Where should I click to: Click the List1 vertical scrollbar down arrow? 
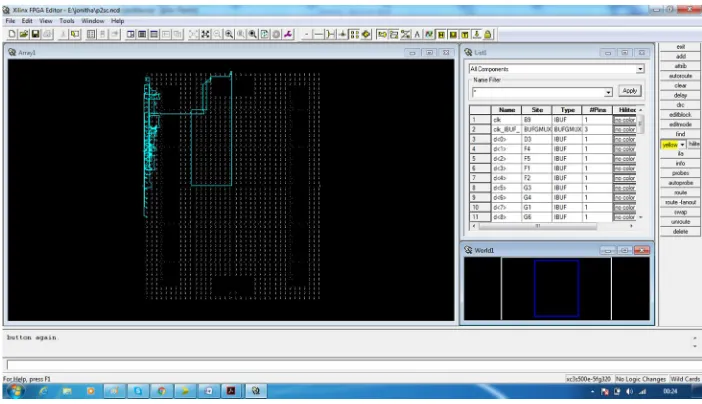coord(641,217)
